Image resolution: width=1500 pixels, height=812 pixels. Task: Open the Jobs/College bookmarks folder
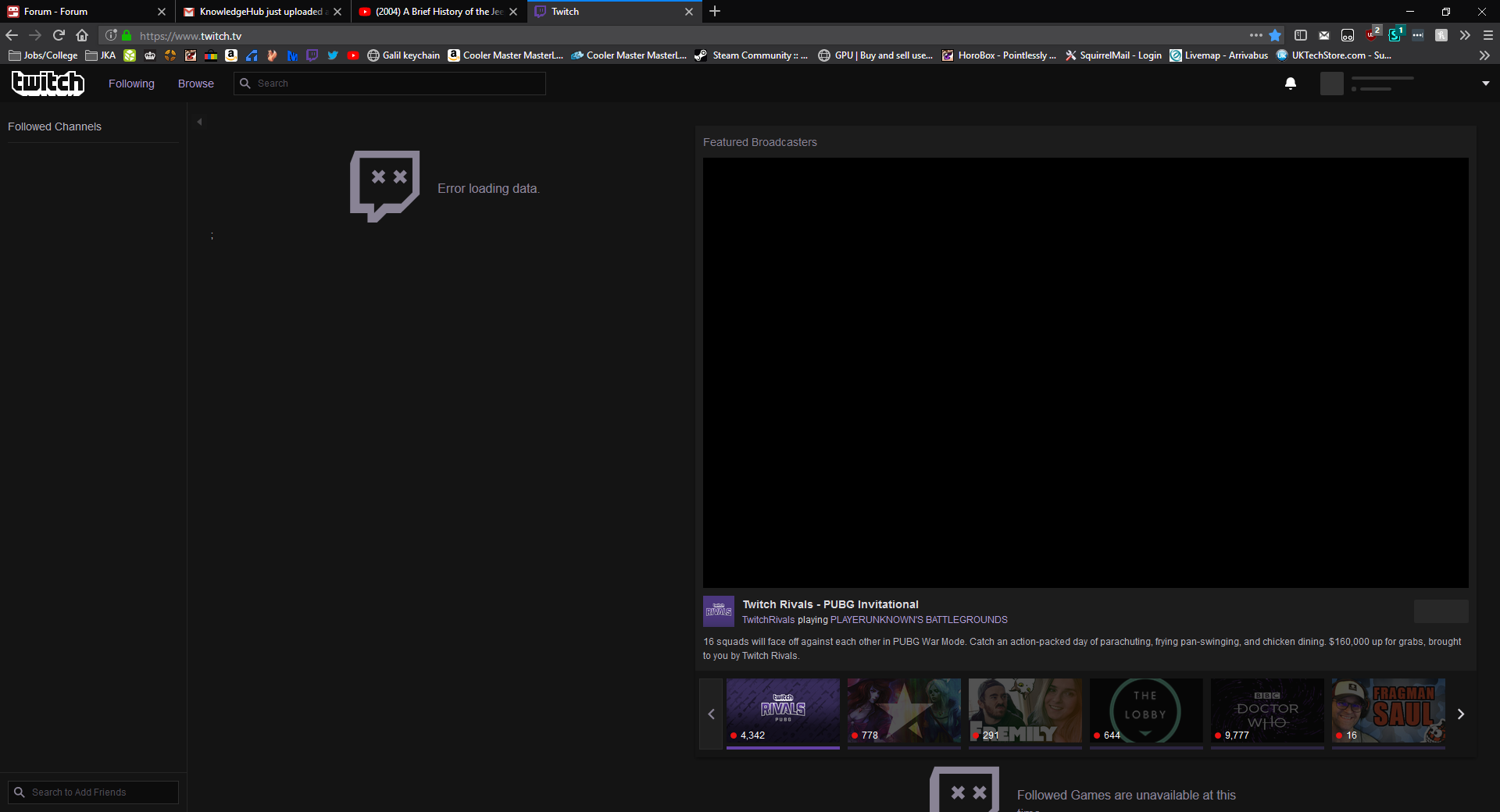click(x=43, y=55)
